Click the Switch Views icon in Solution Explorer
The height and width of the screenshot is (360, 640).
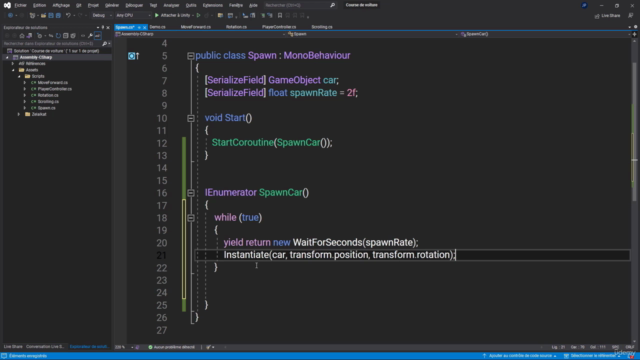[29, 36]
